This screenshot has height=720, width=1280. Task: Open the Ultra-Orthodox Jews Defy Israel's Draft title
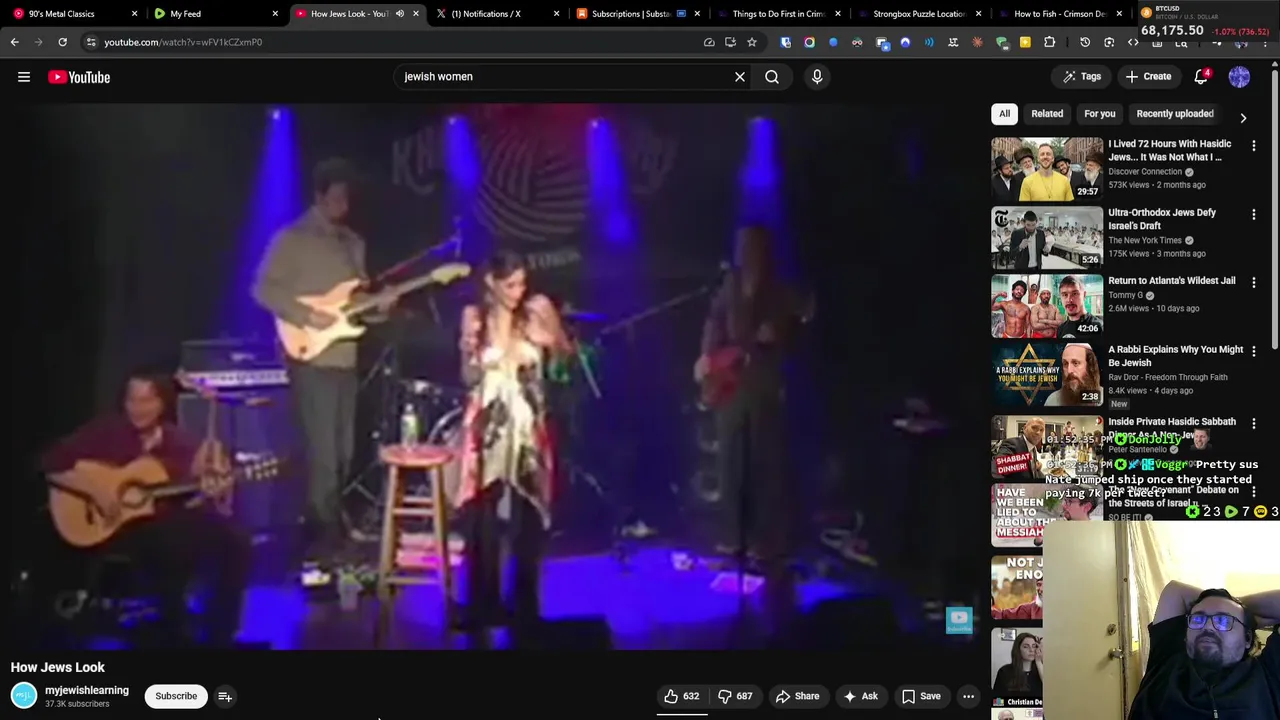click(1162, 219)
